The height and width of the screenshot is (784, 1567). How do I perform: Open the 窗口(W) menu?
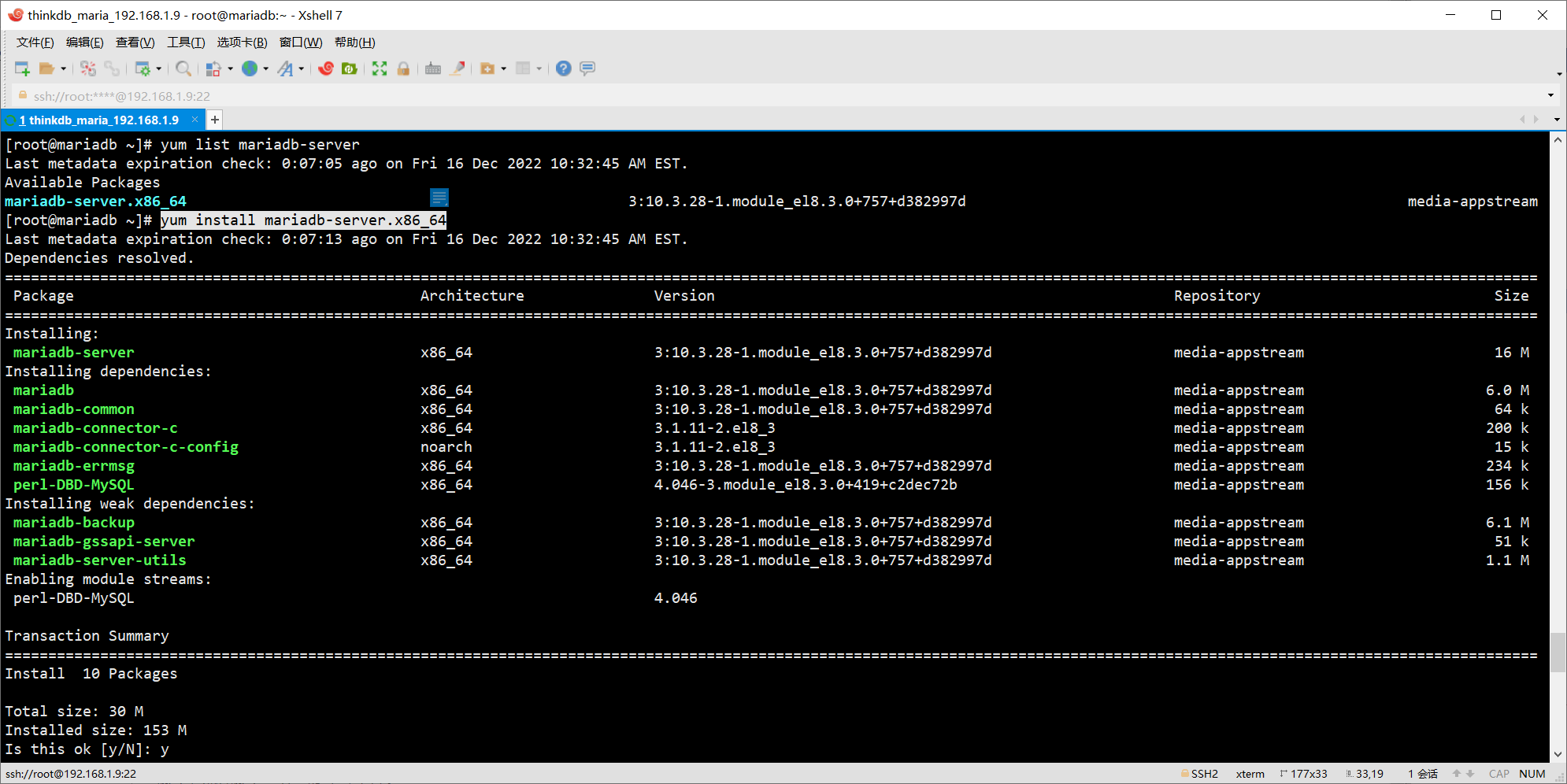tap(301, 43)
